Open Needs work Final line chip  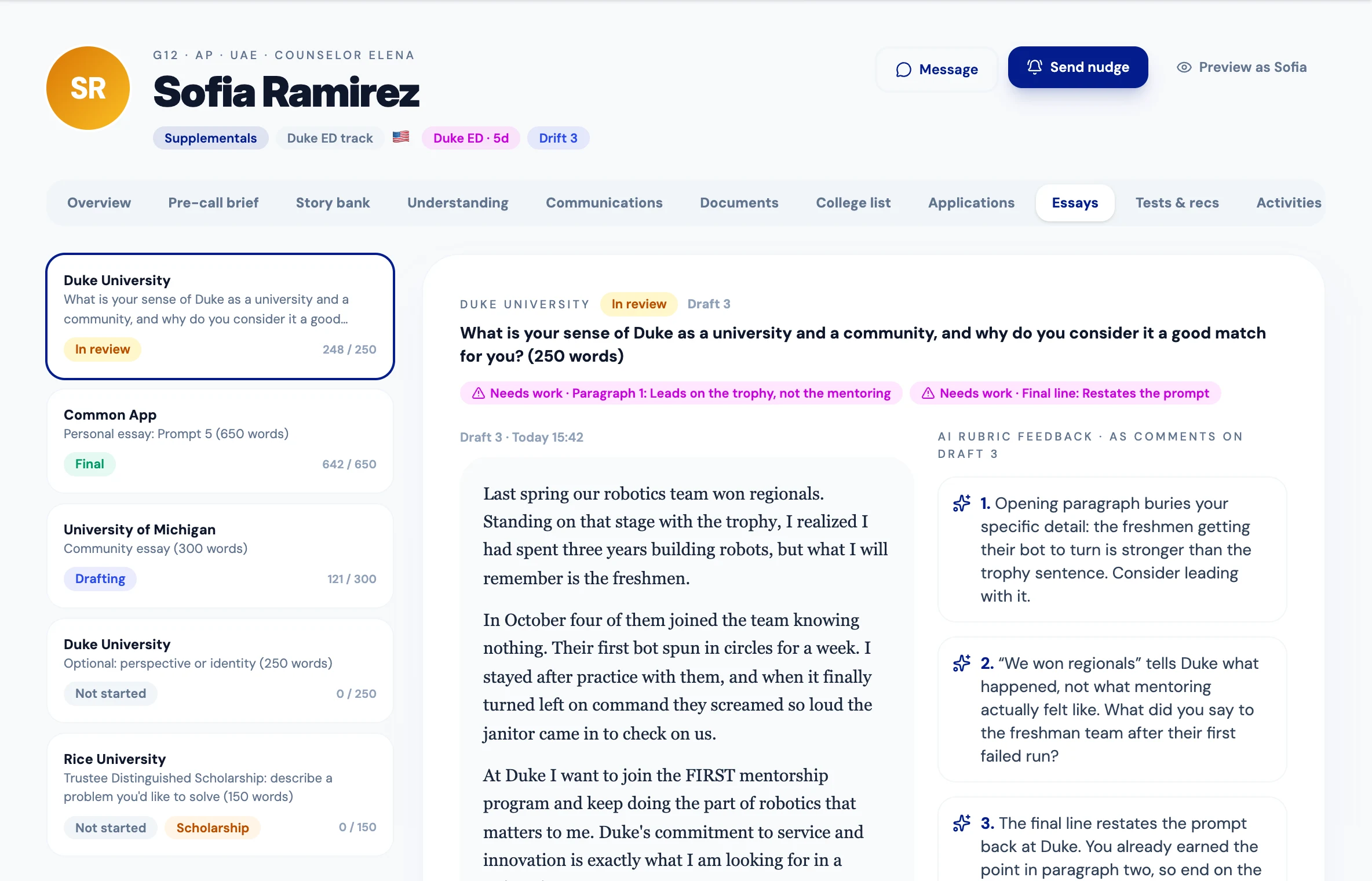(1065, 393)
